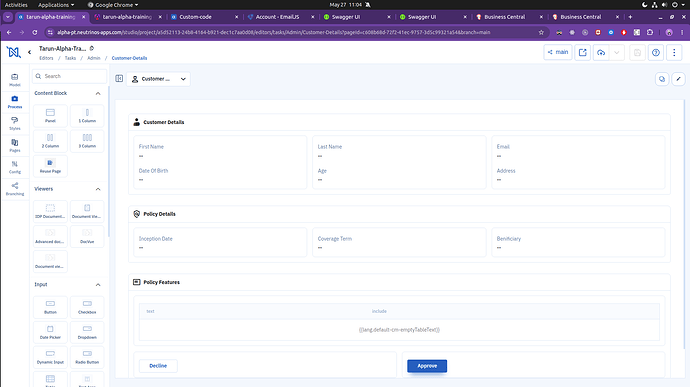Select the 1 Column layout block
This screenshot has height=387, width=690.
87,115
